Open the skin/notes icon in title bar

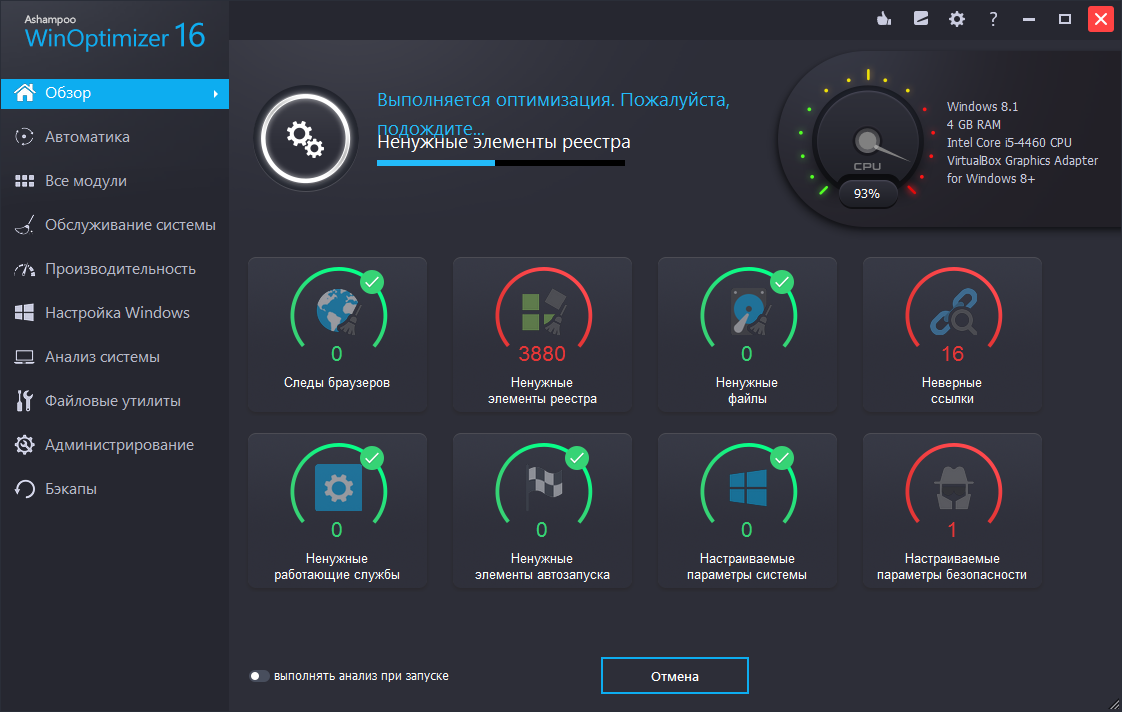tap(921, 19)
